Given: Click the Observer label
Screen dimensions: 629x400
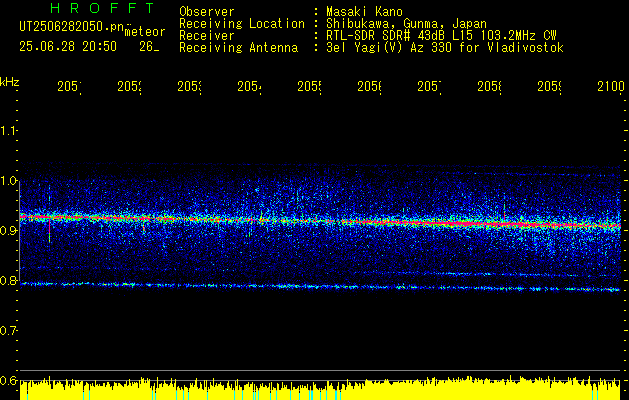Looking at the screenshot, I should pyautogui.click(x=207, y=12).
